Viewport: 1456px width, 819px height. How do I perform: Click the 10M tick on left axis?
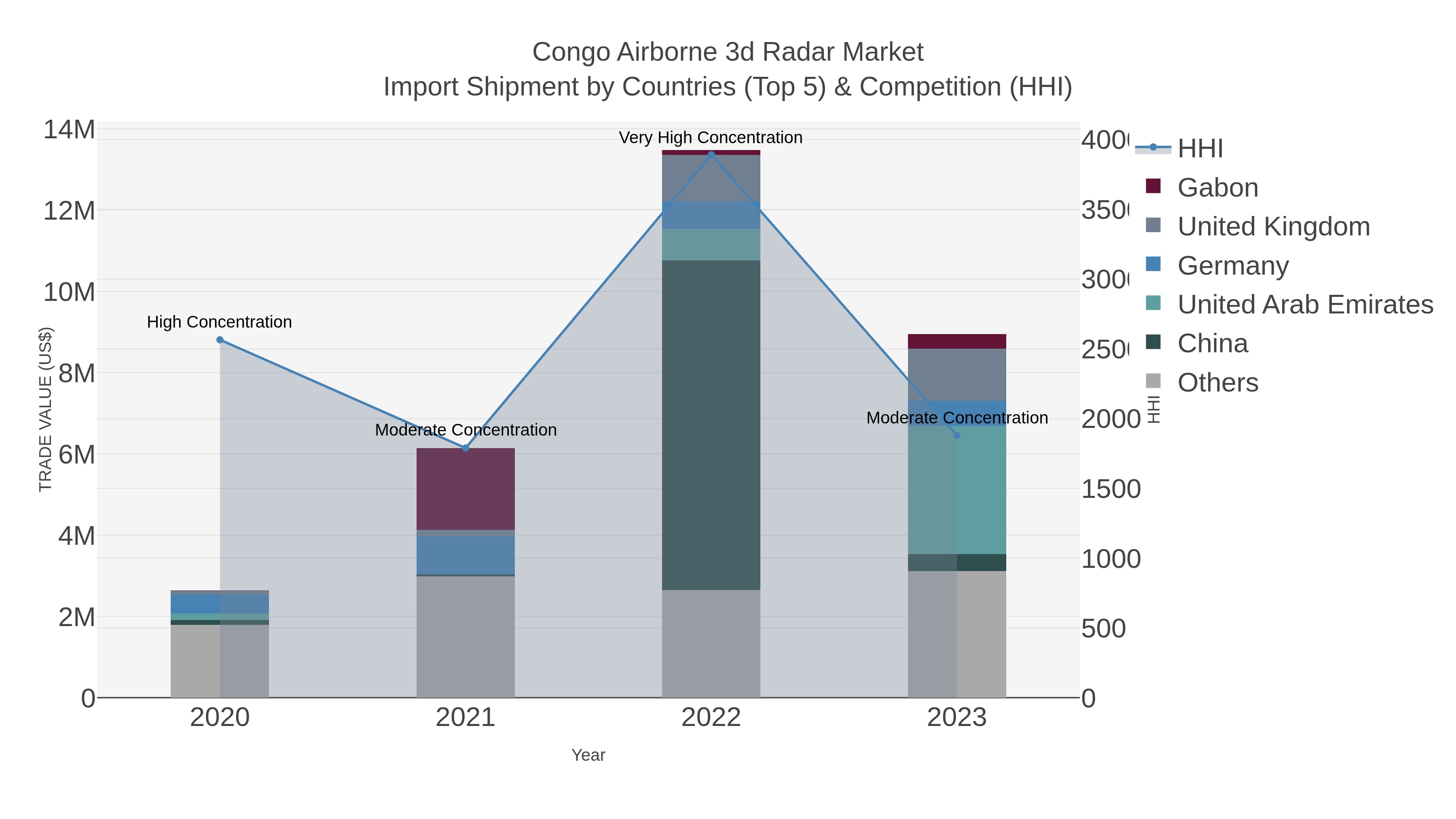[x=69, y=292]
